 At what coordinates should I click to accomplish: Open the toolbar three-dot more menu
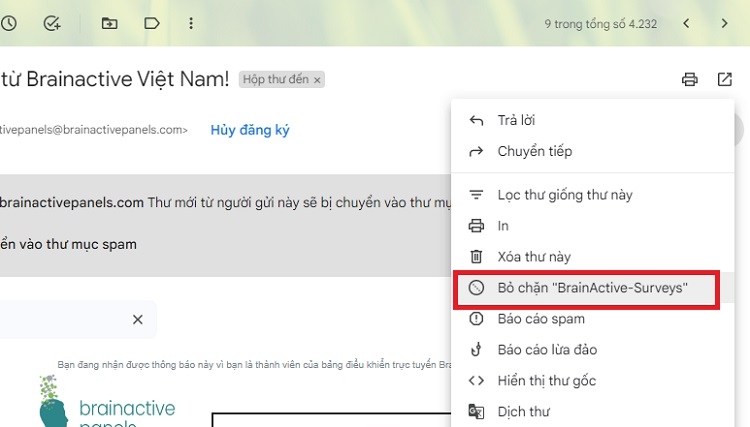click(191, 23)
